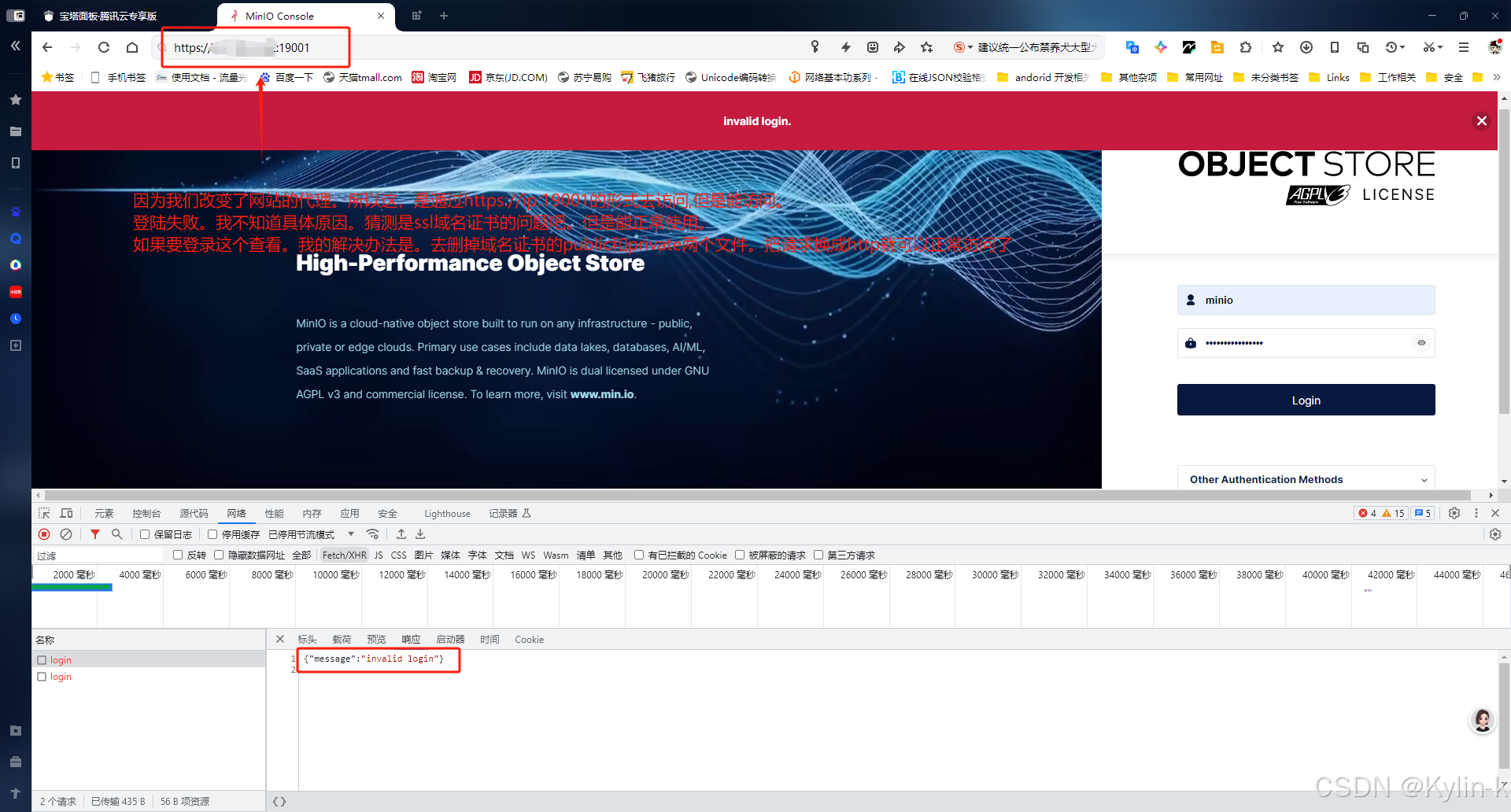This screenshot has height=812, width=1511.
Task: Check the Invert filter checkbox
Action: 178,555
